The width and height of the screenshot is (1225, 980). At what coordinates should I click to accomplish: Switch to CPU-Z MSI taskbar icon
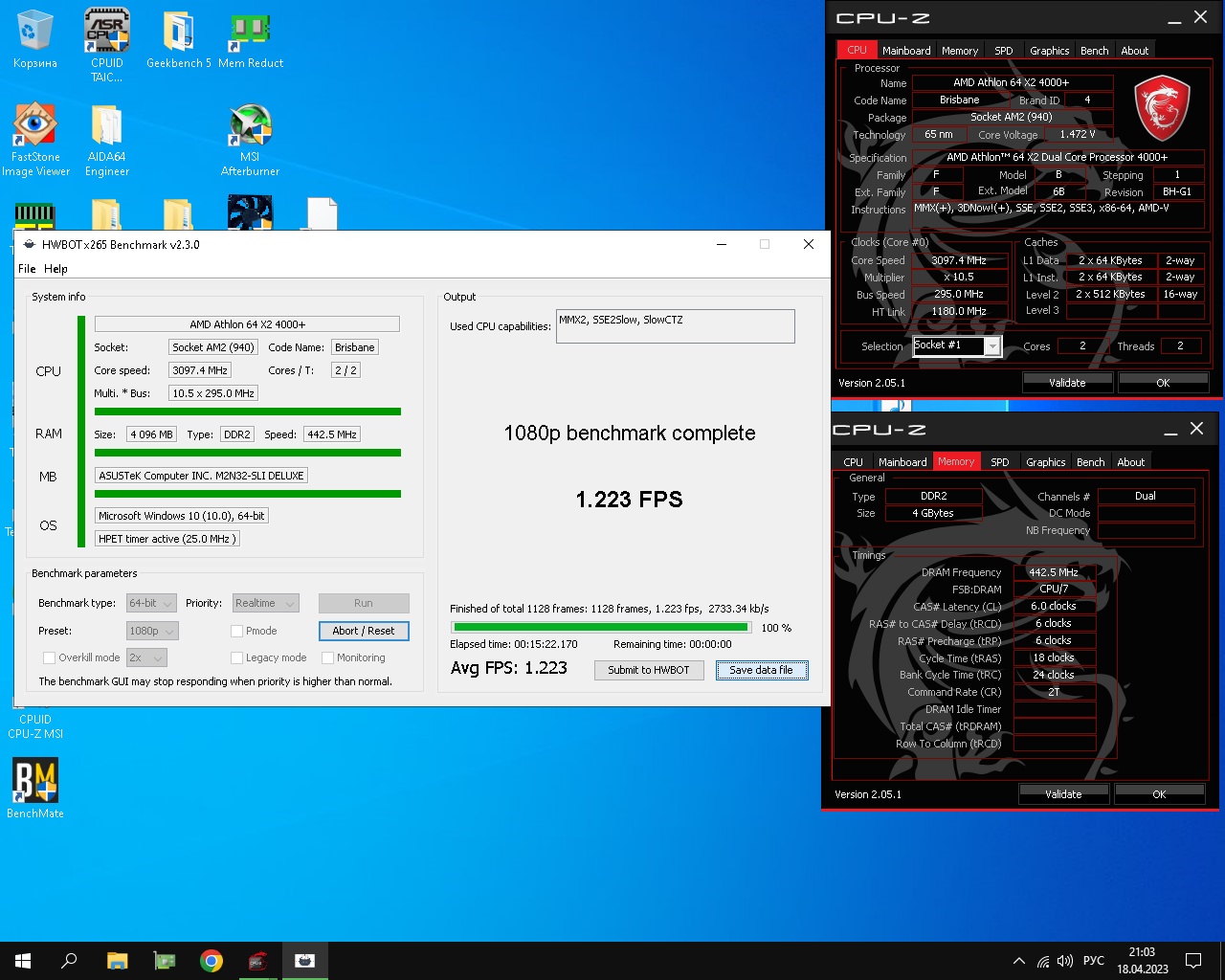coord(257,961)
